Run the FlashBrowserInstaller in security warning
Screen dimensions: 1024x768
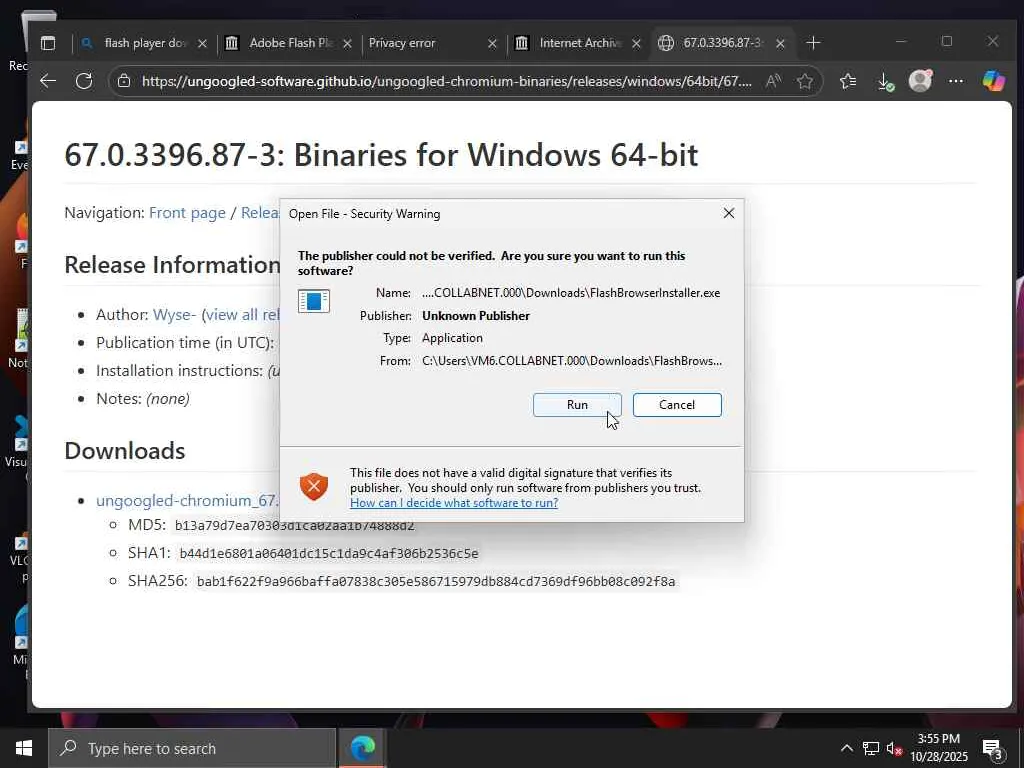coord(577,405)
